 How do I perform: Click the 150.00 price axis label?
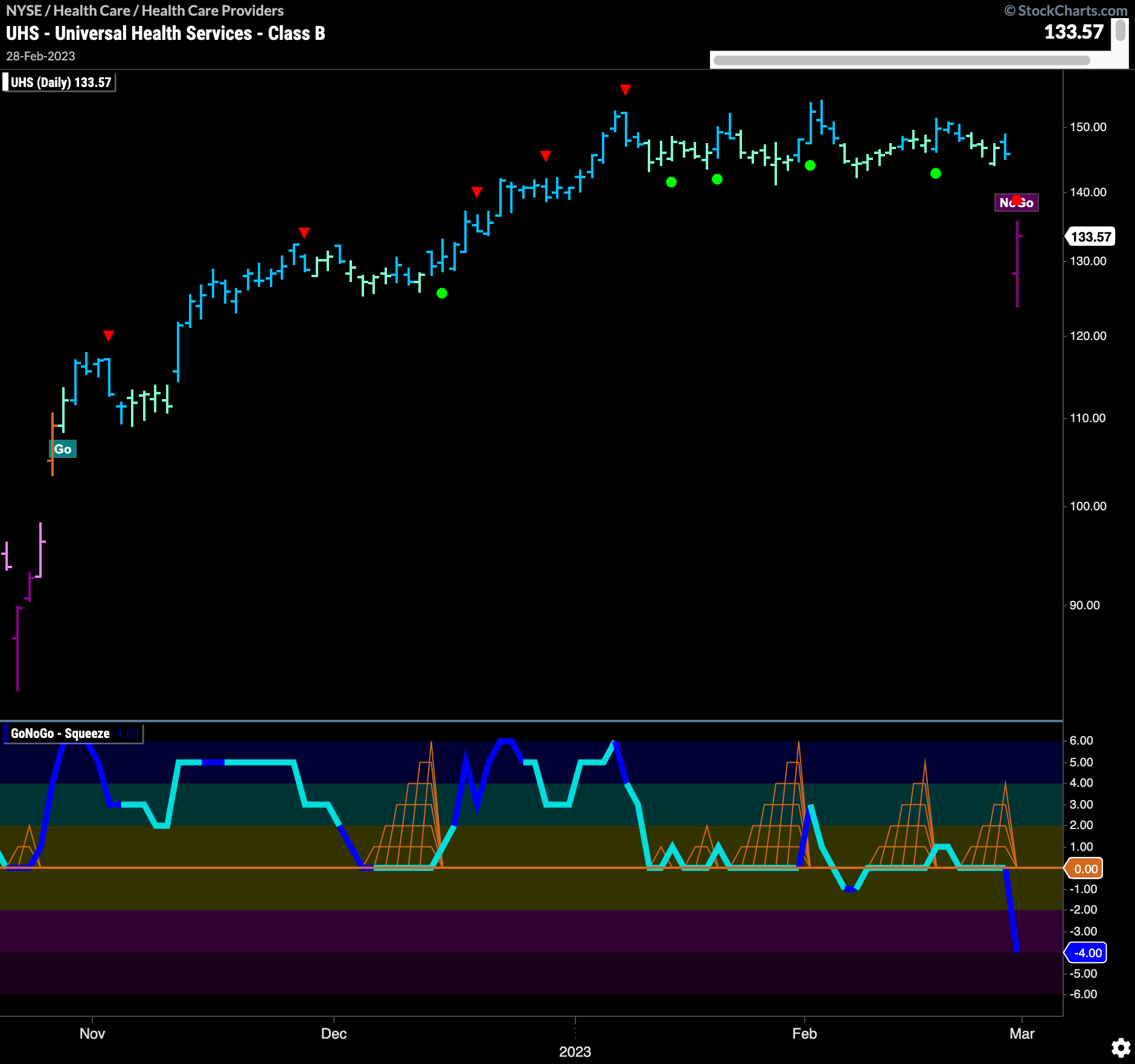coord(1088,127)
